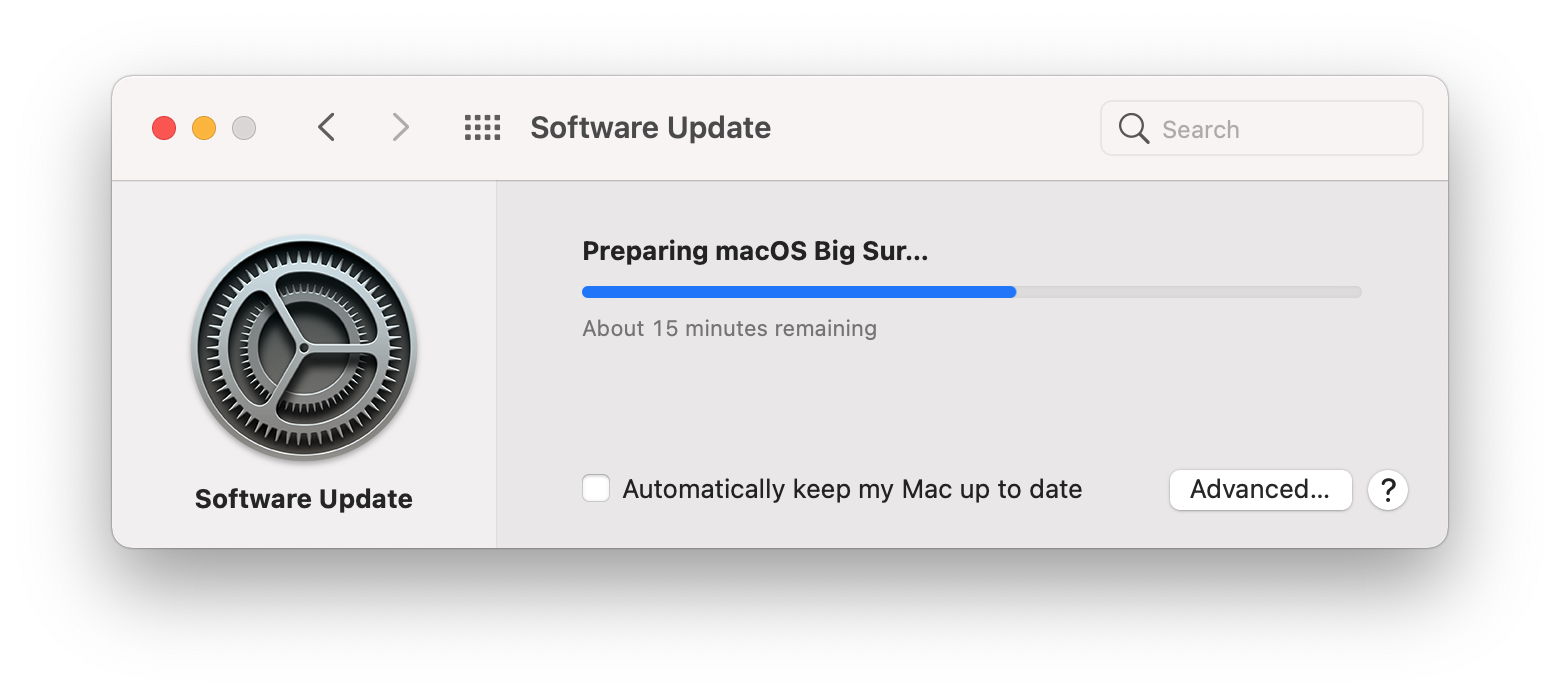Click the forward chevron arrow

pos(400,127)
